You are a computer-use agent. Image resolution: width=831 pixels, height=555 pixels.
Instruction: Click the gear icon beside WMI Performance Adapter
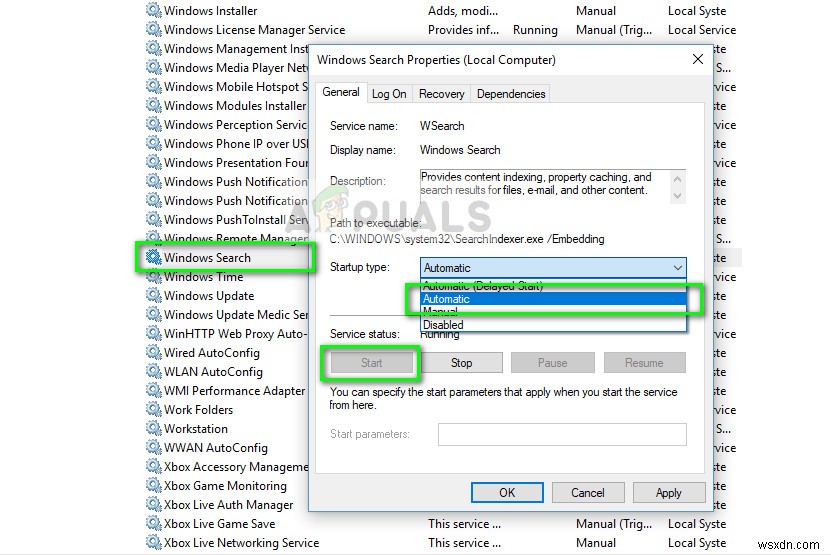pos(154,391)
